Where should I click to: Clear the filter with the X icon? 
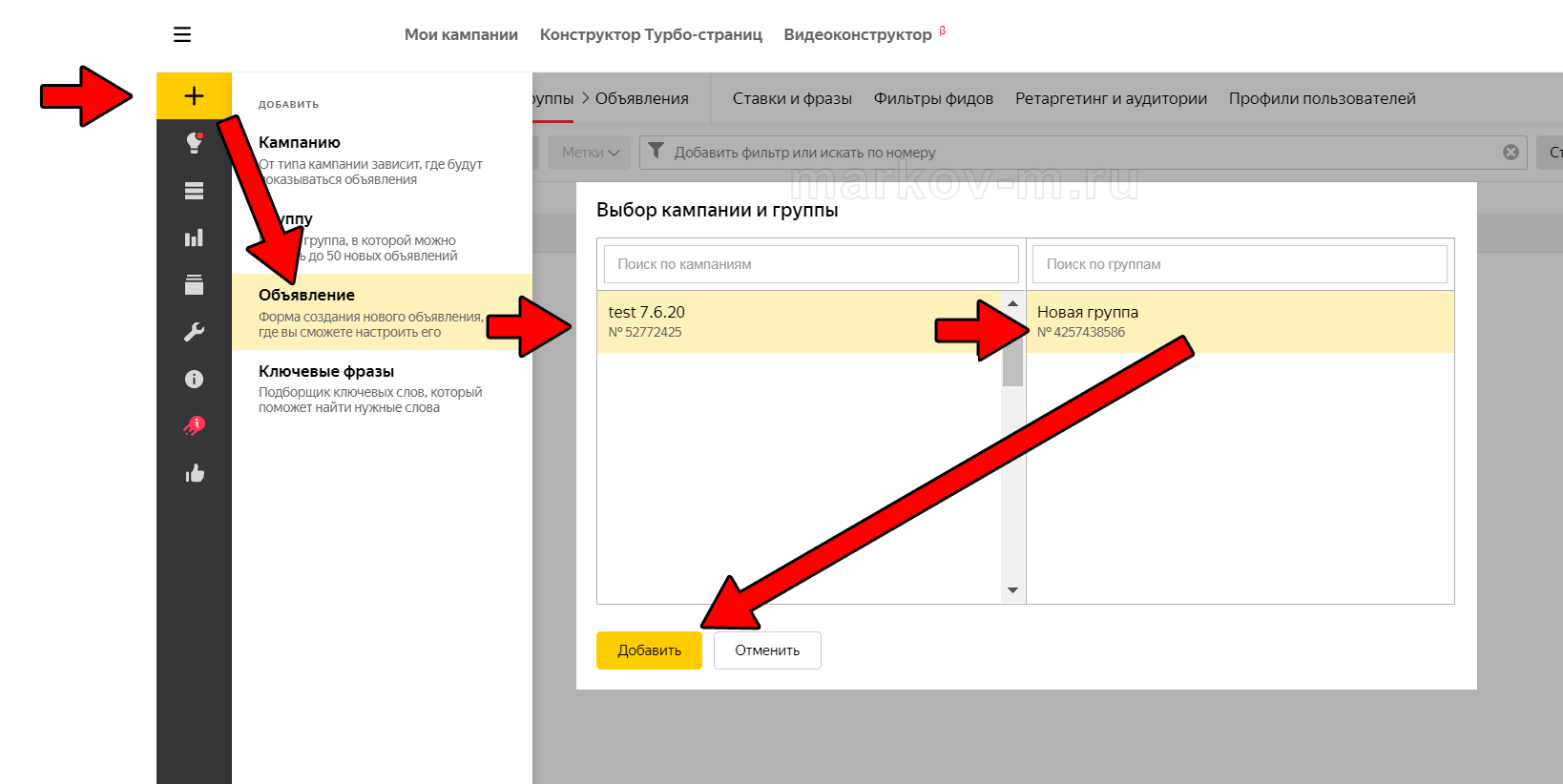click(1511, 153)
